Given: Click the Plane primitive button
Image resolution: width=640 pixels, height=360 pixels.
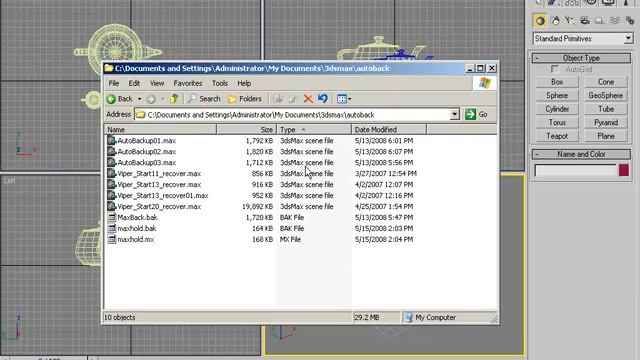Looking at the screenshot, I should 606,136.
